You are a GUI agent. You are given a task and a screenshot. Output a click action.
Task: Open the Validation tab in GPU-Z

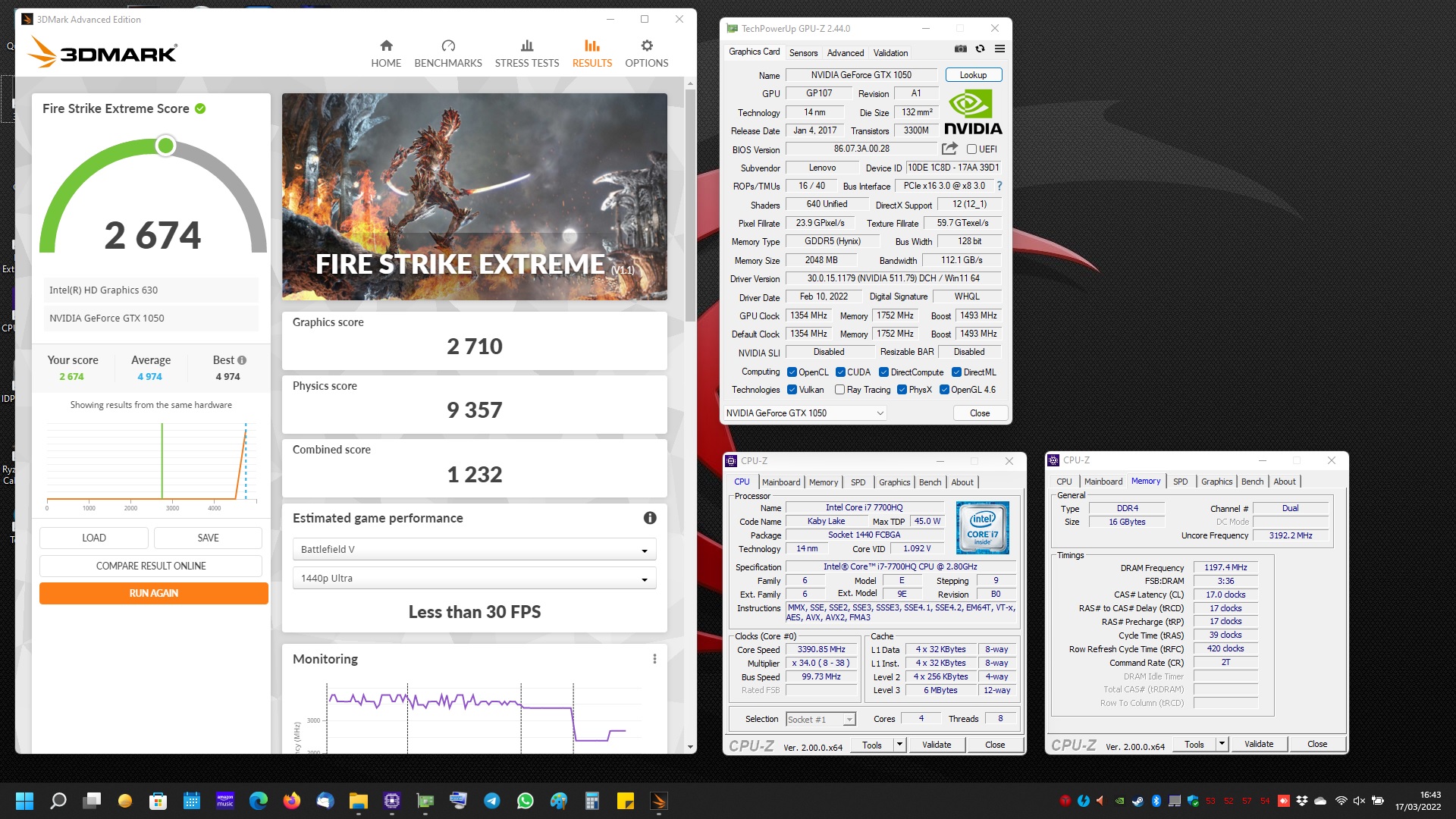pos(890,53)
